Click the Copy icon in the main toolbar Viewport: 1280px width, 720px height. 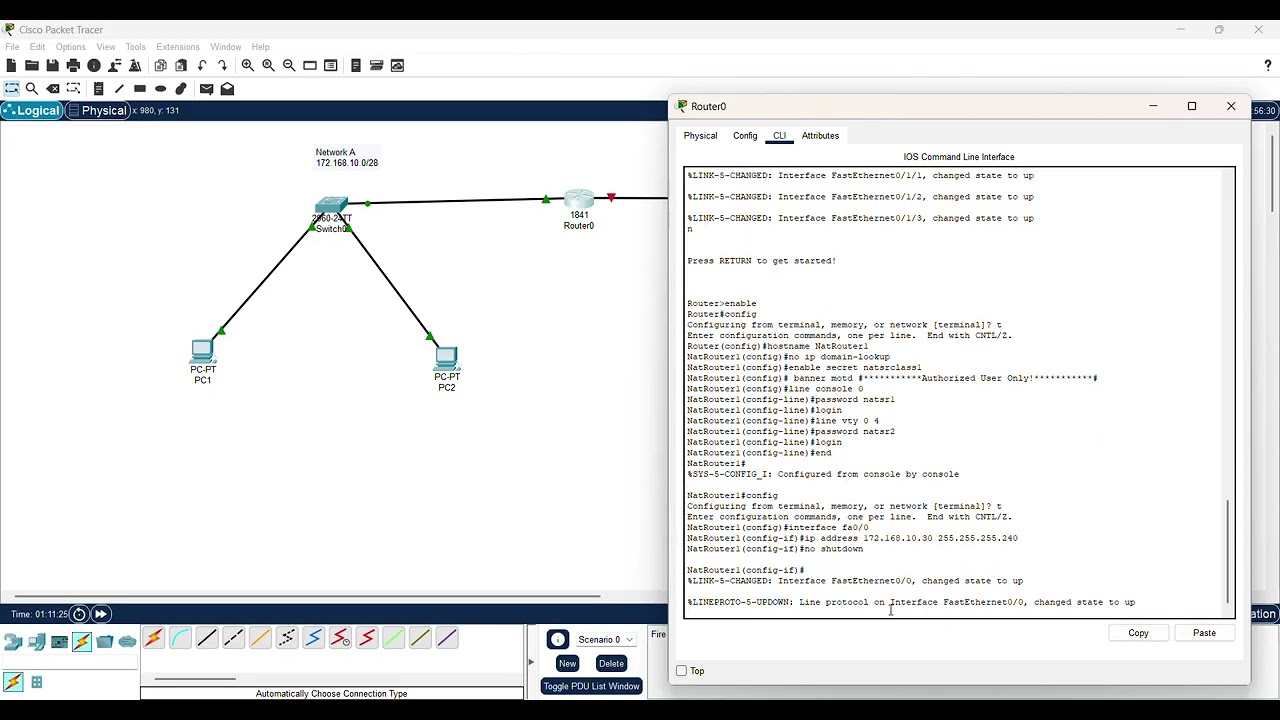tap(160, 66)
